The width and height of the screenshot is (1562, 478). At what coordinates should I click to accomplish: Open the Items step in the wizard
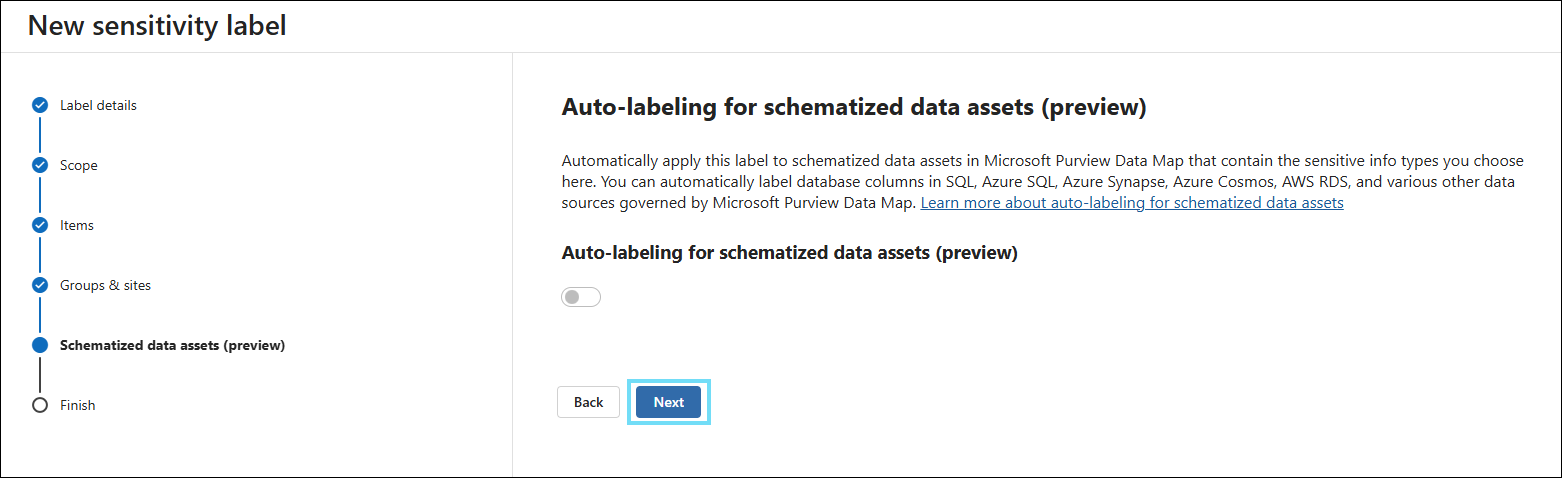77,225
